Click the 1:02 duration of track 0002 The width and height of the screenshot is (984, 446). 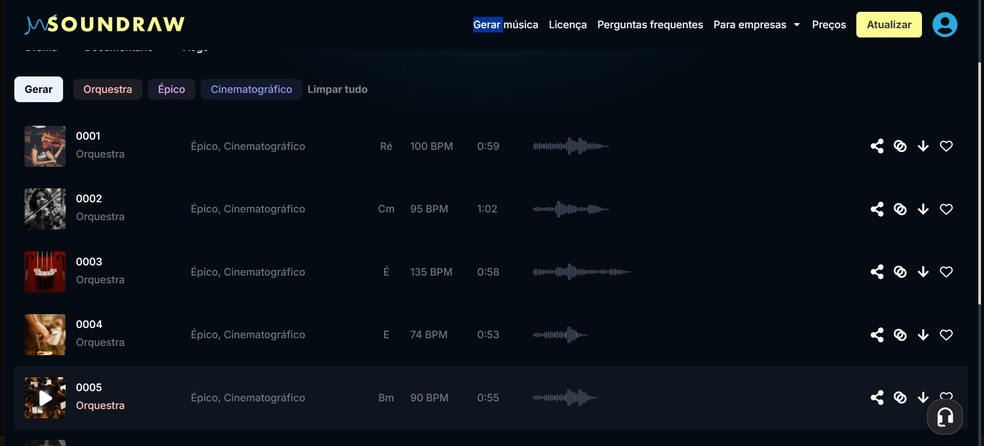click(487, 209)
